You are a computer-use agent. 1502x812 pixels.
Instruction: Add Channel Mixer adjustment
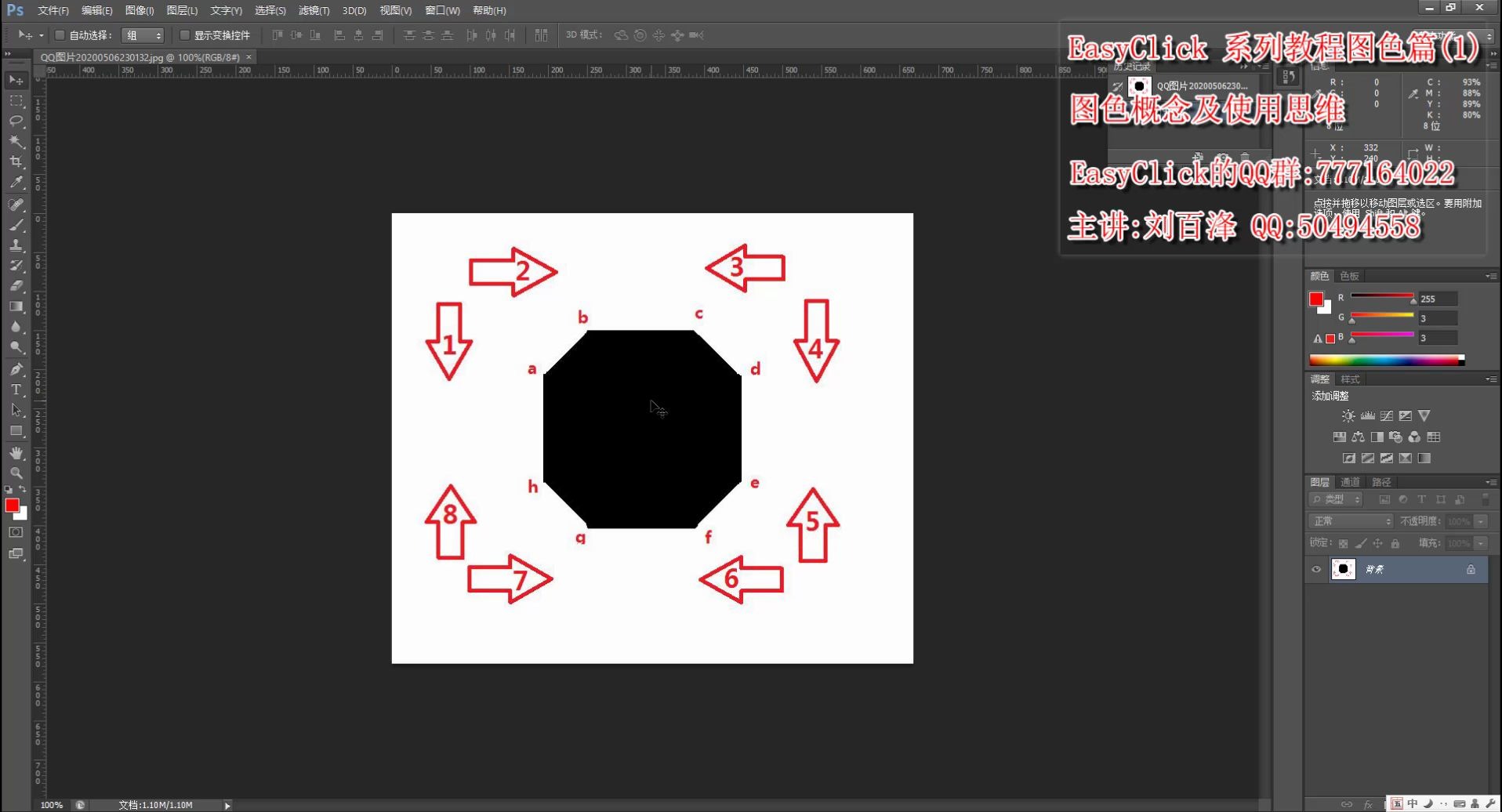pos(1414,437)
